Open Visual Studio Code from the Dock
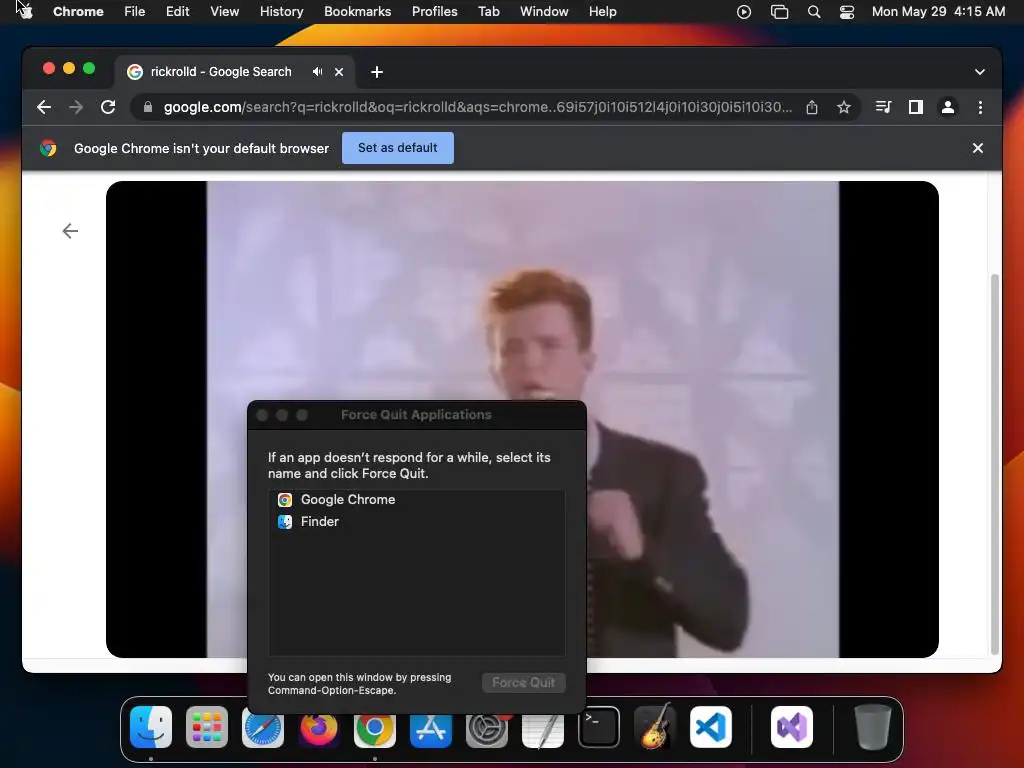This screenshot has height=768, width=1024. [711, 727]
